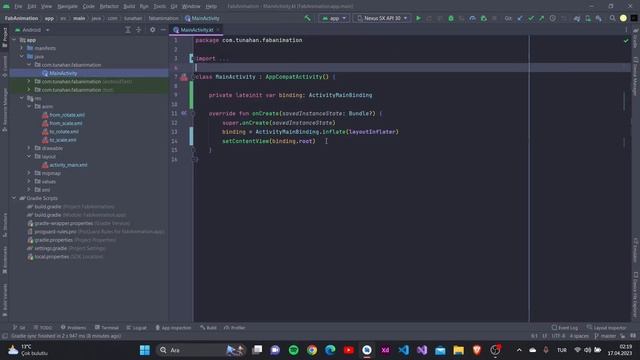Open Adobe XD from the taskbar
640x360 pixels.
385,350
